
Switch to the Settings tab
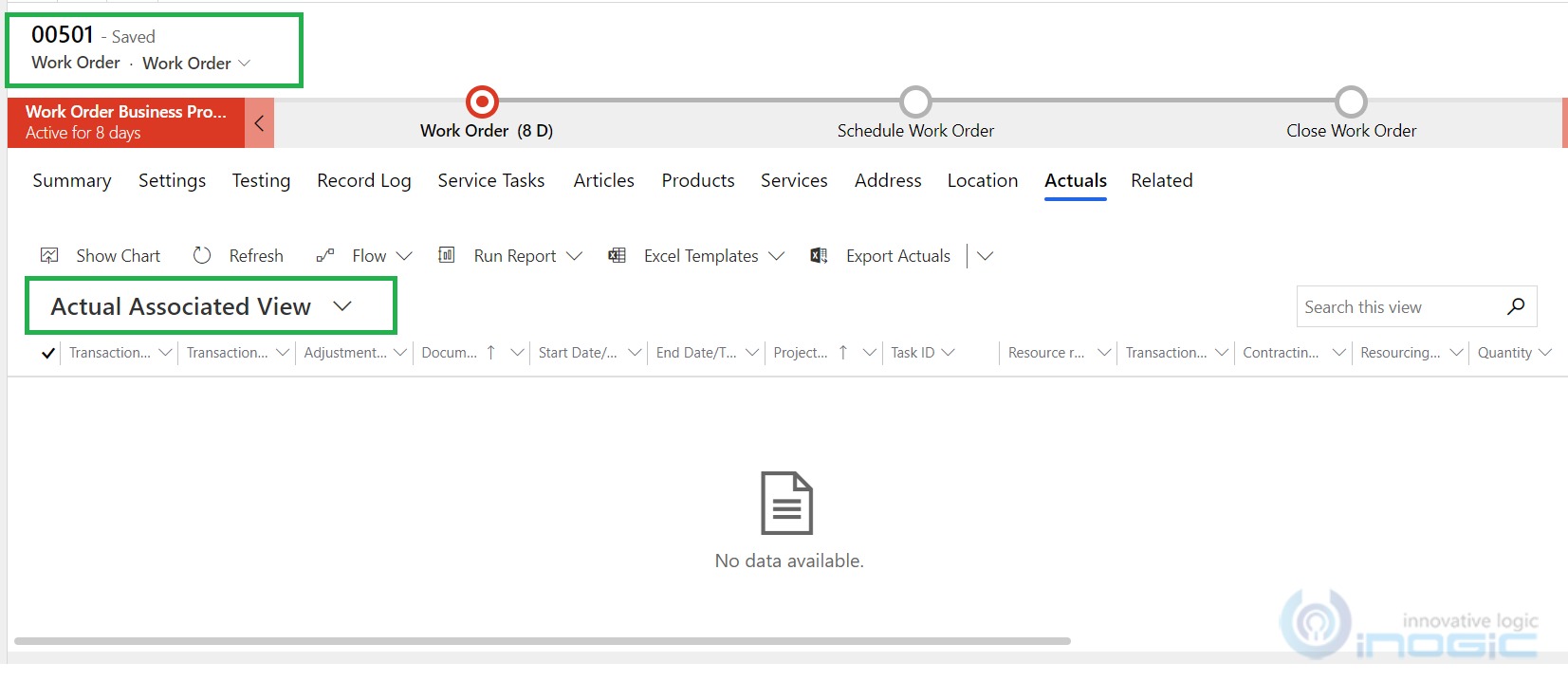click(x=172, y=180)
